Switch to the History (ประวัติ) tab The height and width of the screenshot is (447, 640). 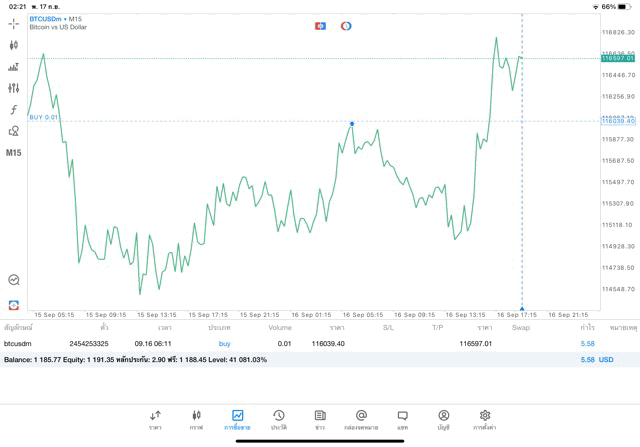278,419
